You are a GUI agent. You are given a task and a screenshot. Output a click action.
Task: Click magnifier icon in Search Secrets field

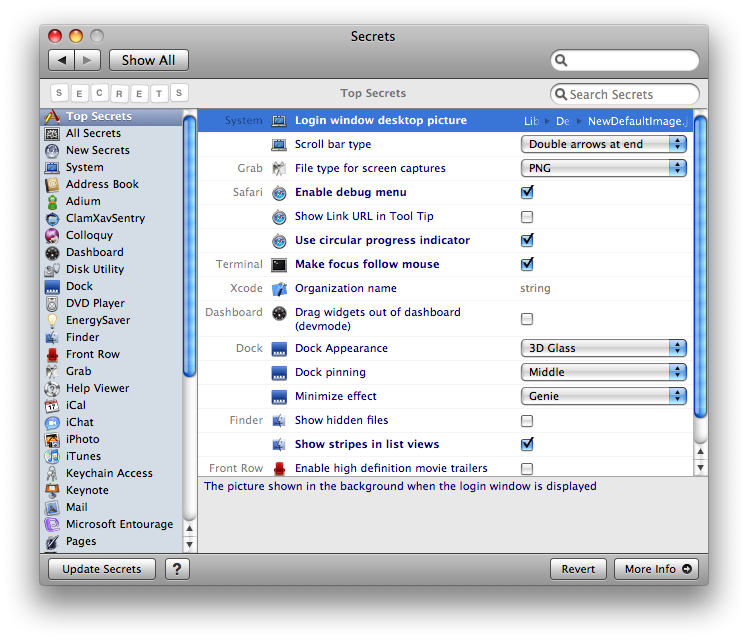(561, 94)
